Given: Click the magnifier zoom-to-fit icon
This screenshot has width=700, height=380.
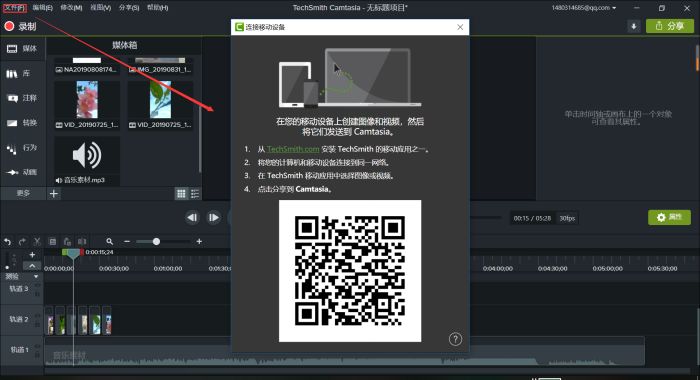Looking at the screenshot, I should coord(109,242).
